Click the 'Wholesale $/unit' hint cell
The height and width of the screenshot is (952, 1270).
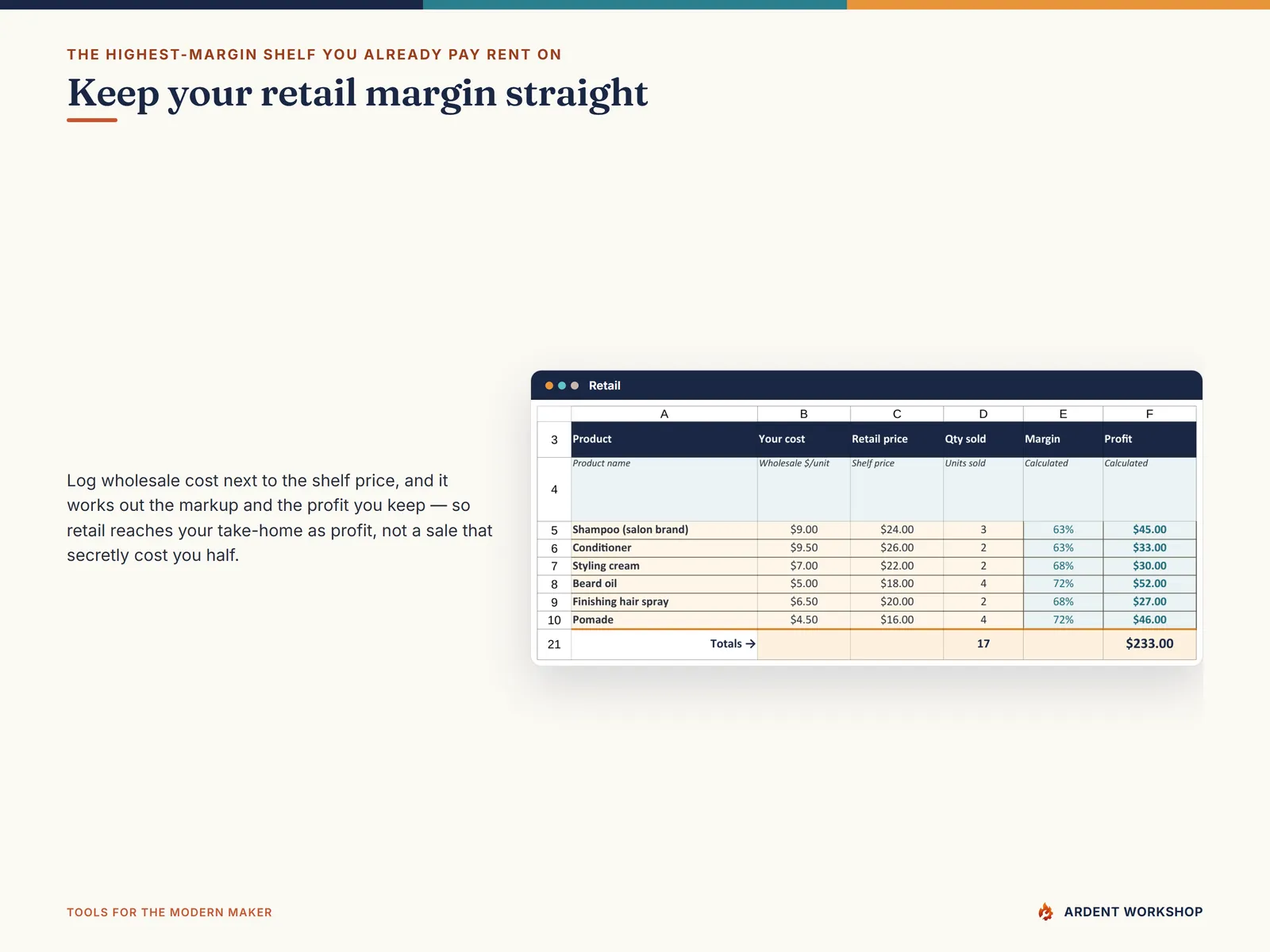click(x=804, y=489)
